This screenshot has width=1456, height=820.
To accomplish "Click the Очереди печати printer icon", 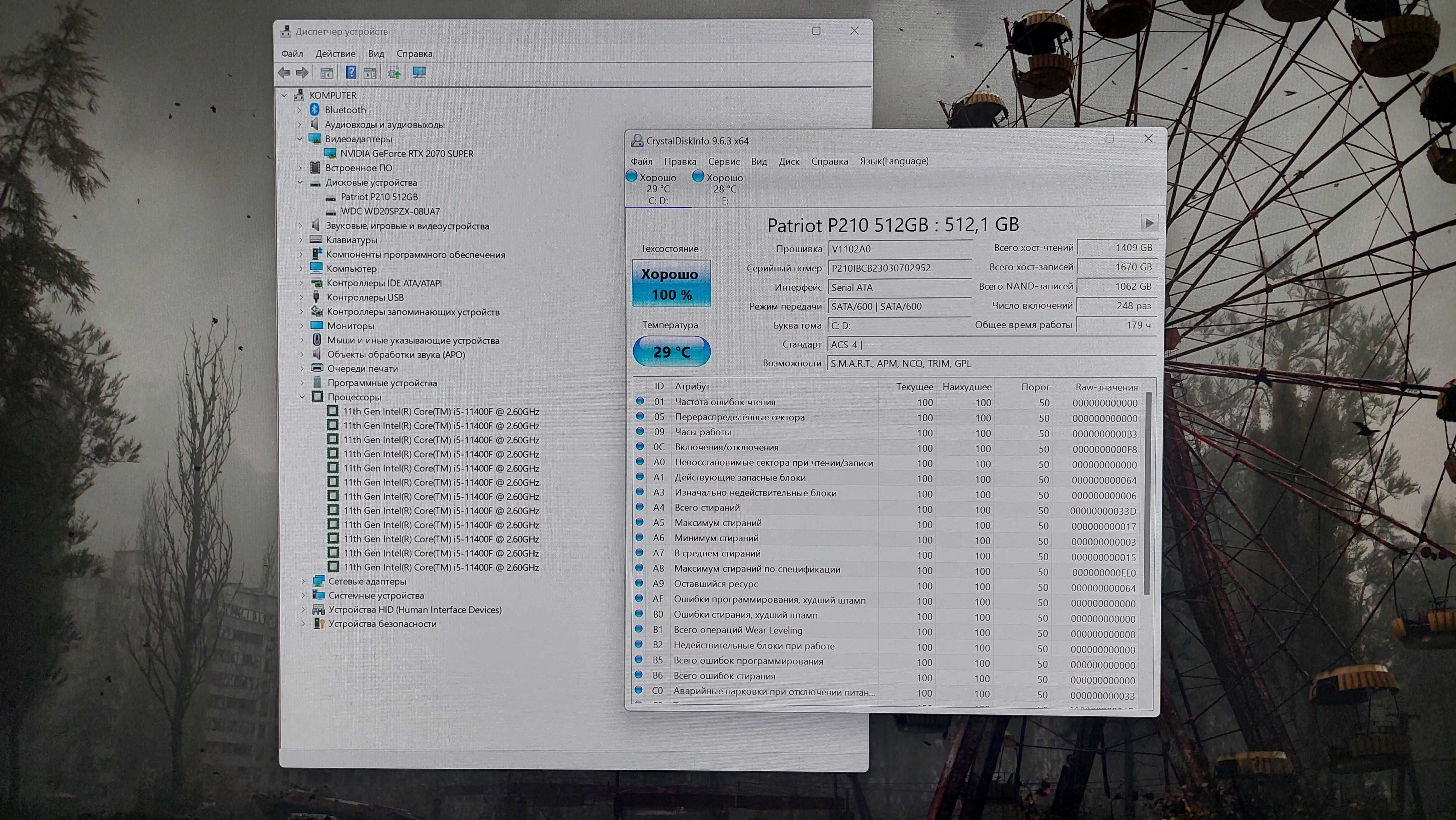I will coord(317,368).
